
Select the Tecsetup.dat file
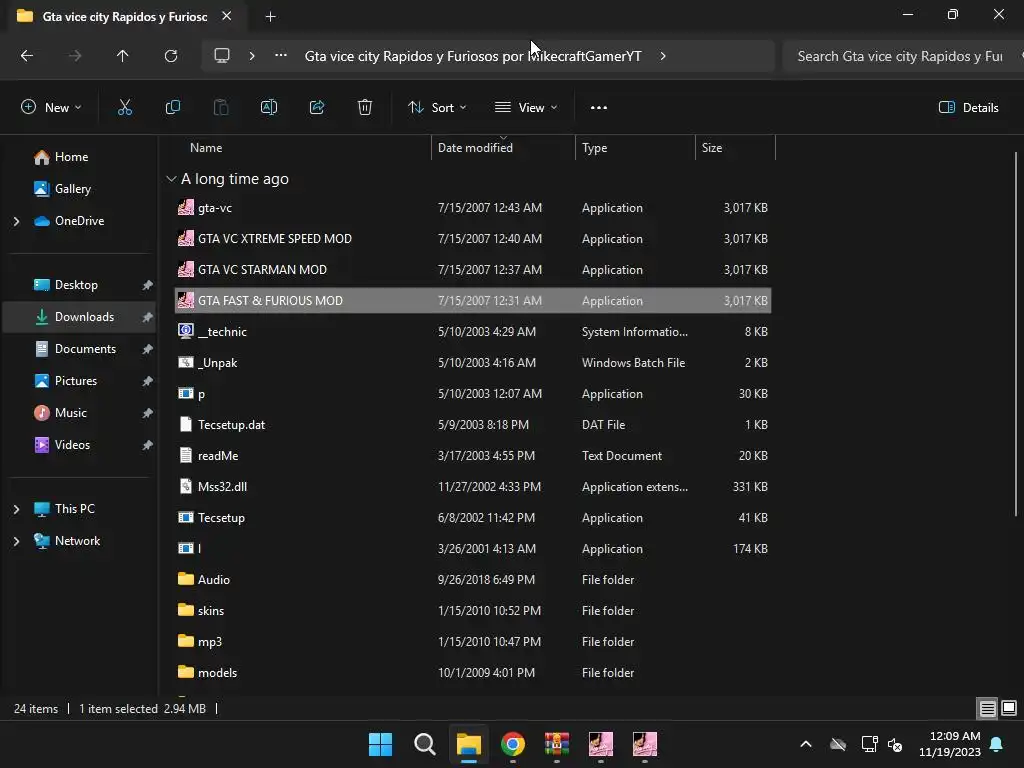coord(473,424)
